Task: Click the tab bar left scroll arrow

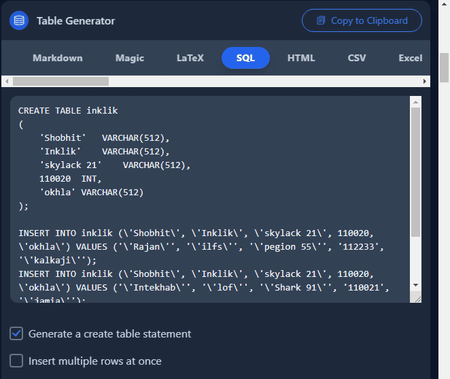Action: click(x=7, y=81)
